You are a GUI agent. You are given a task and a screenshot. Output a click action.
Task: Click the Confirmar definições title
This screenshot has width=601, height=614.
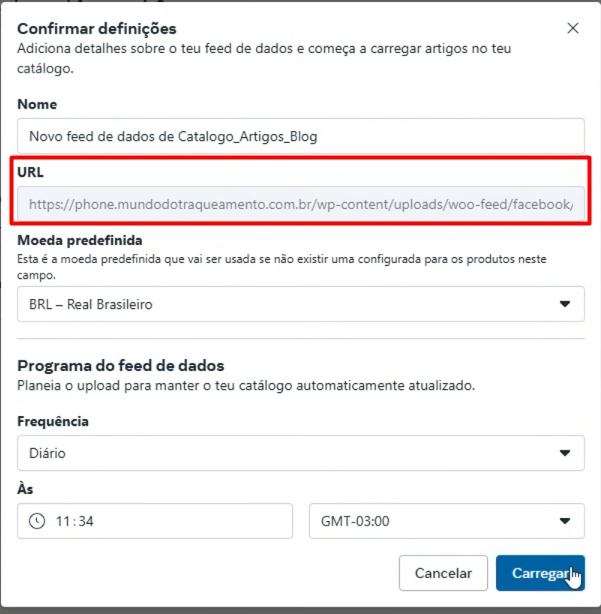point(97,28)
